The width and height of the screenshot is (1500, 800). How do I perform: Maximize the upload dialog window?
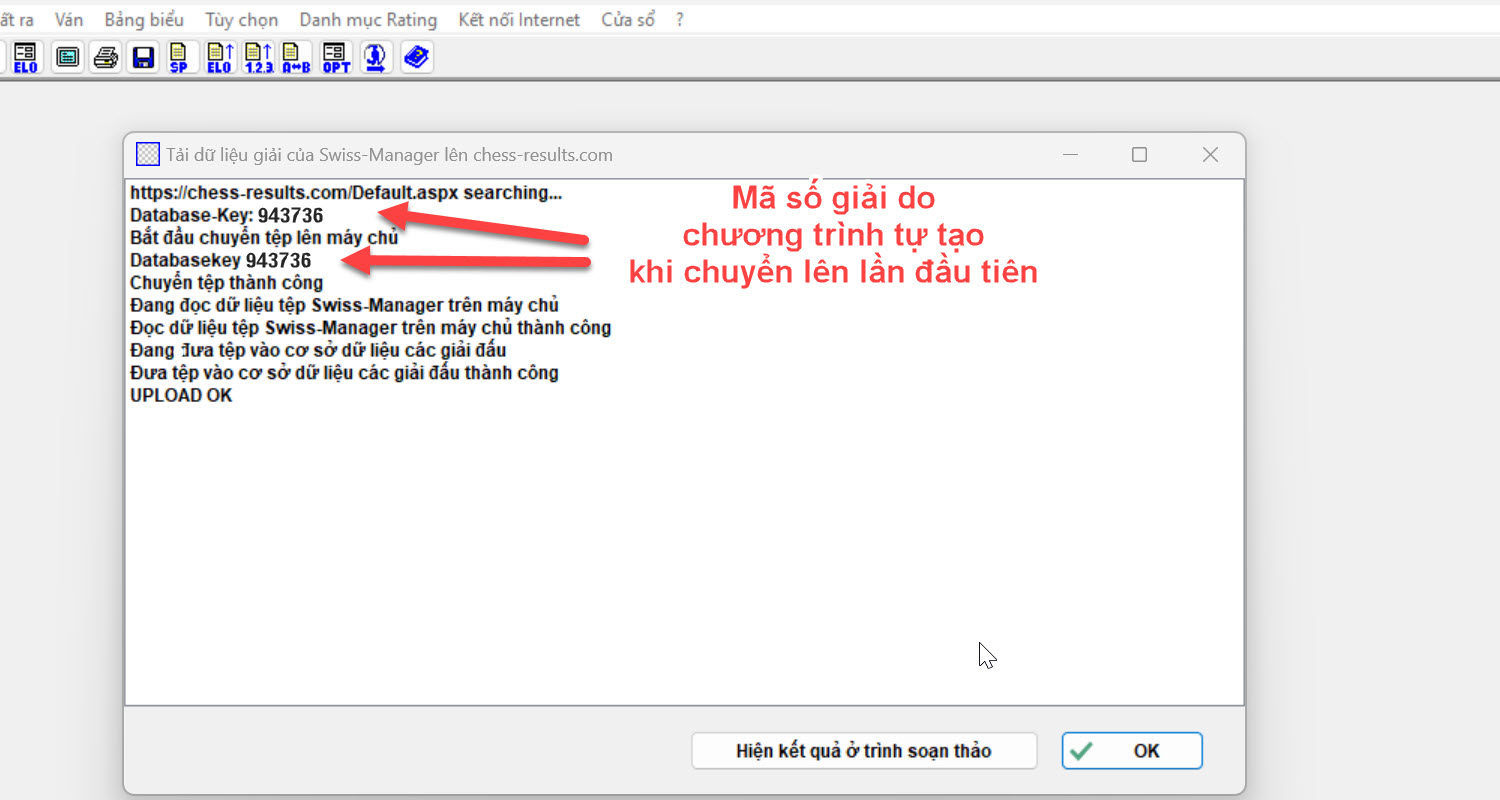click(1139, 155)
